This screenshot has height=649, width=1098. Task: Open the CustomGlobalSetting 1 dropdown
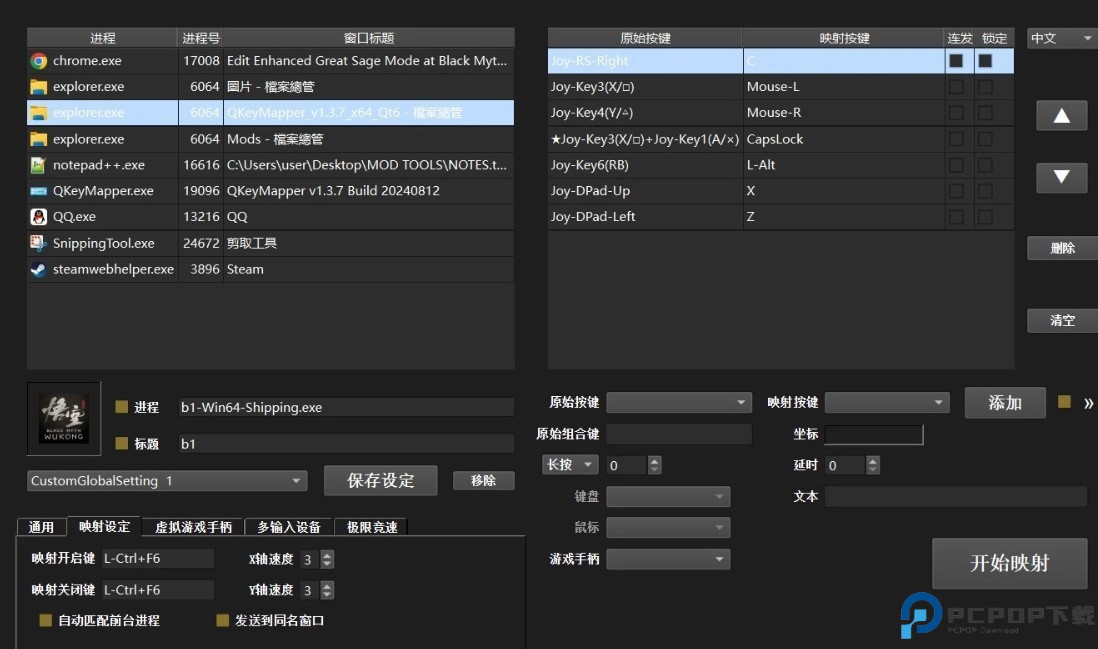click(x=167, y=481)
